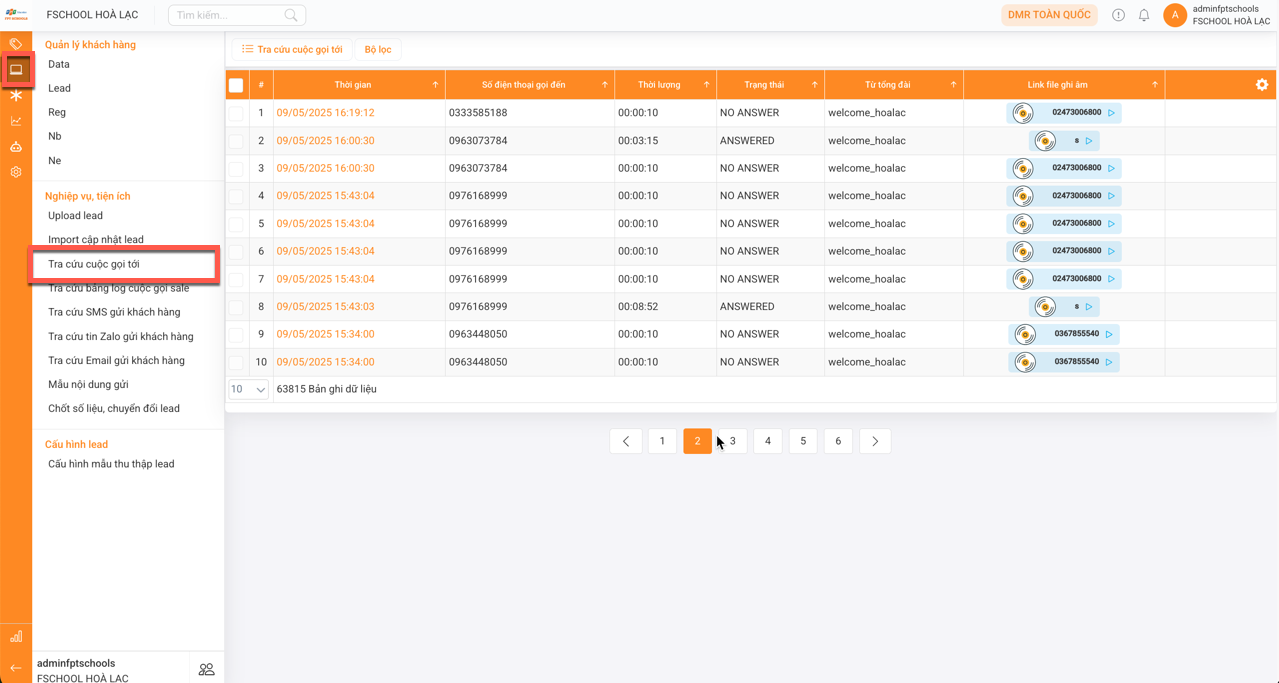Screen dimensions: 1279x683
Task: Click the disc icon in row 10 recording
Action: (1025, 362)
